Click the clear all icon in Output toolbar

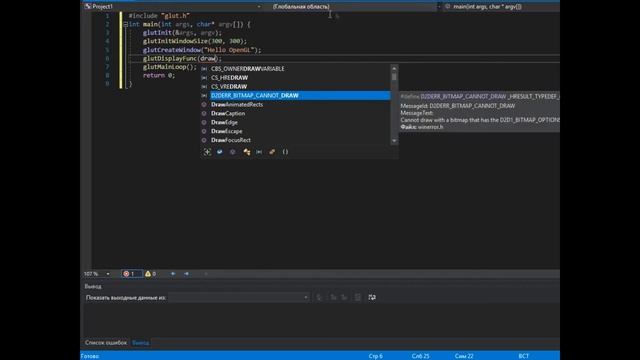[x=358, y=298]
